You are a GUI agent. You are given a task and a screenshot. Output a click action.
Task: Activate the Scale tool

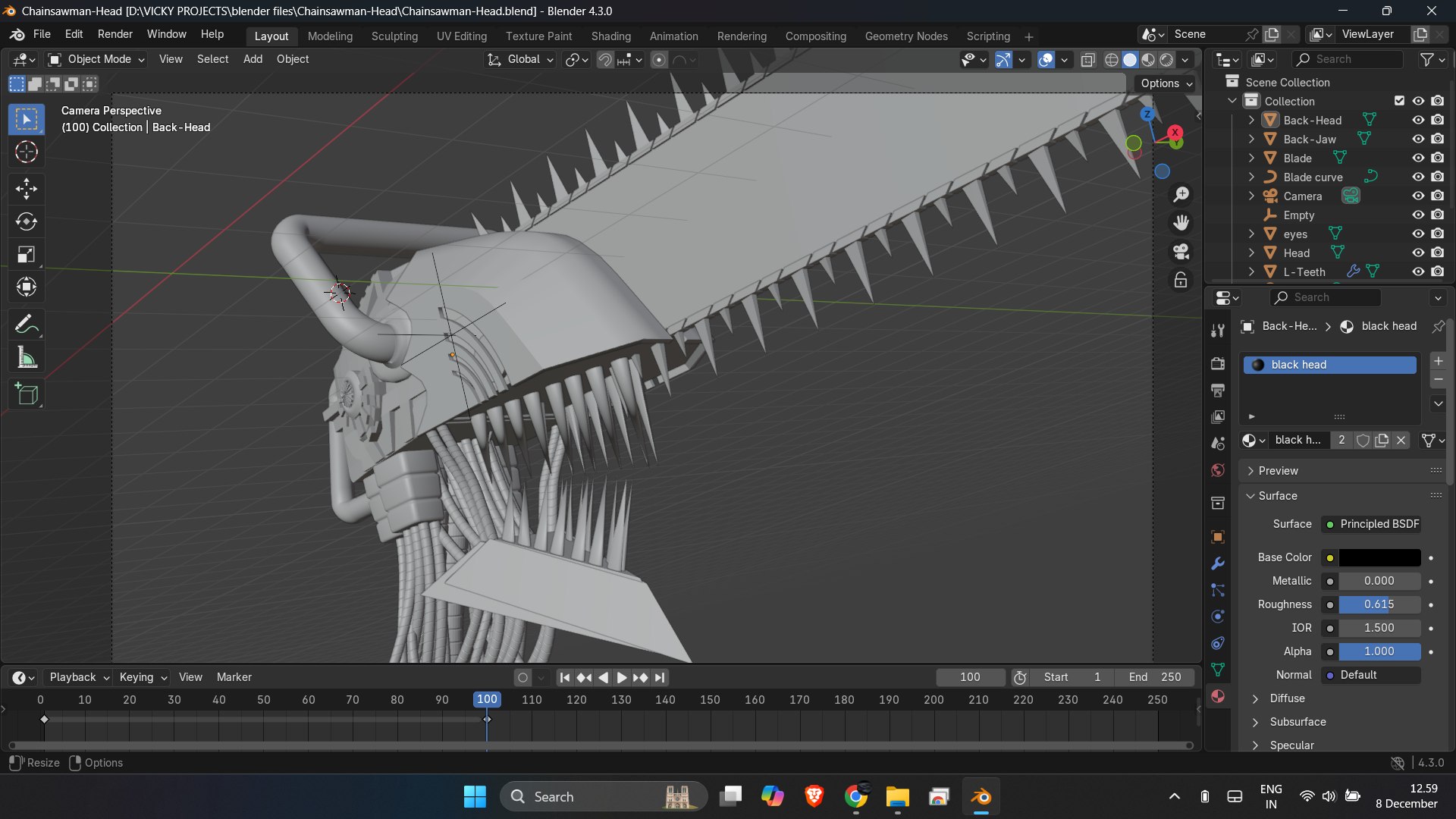coord(27,255)
